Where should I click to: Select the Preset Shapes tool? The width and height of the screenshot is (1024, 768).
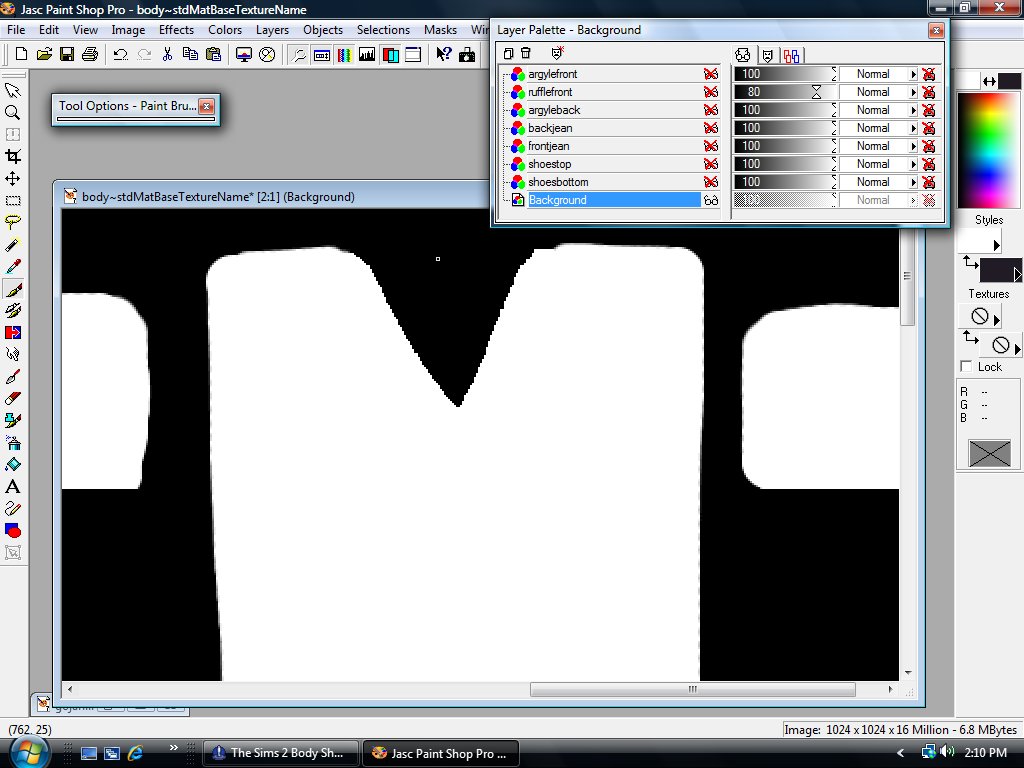click(x=12, y=530)
